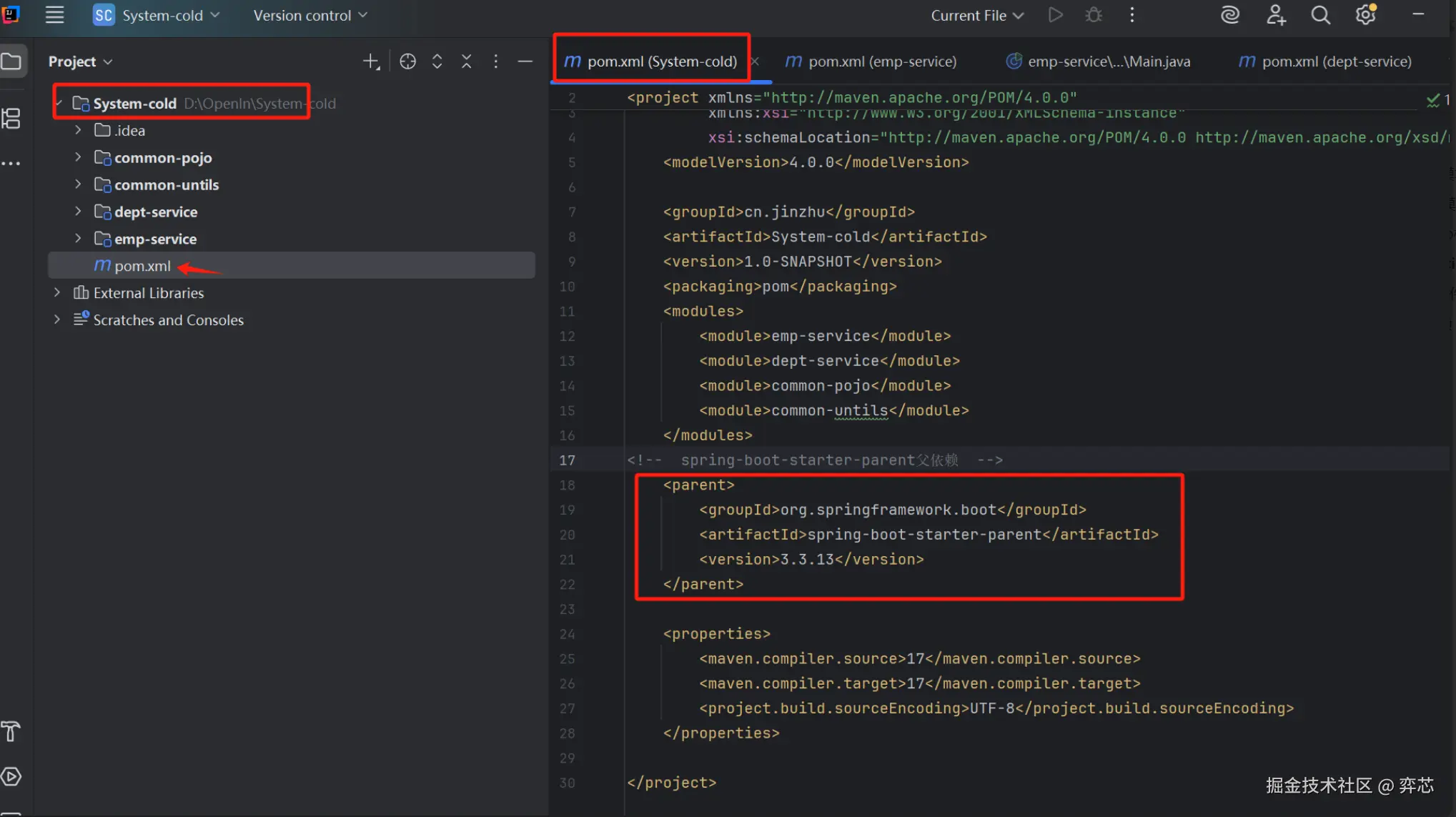The width and height of the screenshot is (1456, 817).
Task: Expand the common-pojo module folder
Action: pos(78,157)
